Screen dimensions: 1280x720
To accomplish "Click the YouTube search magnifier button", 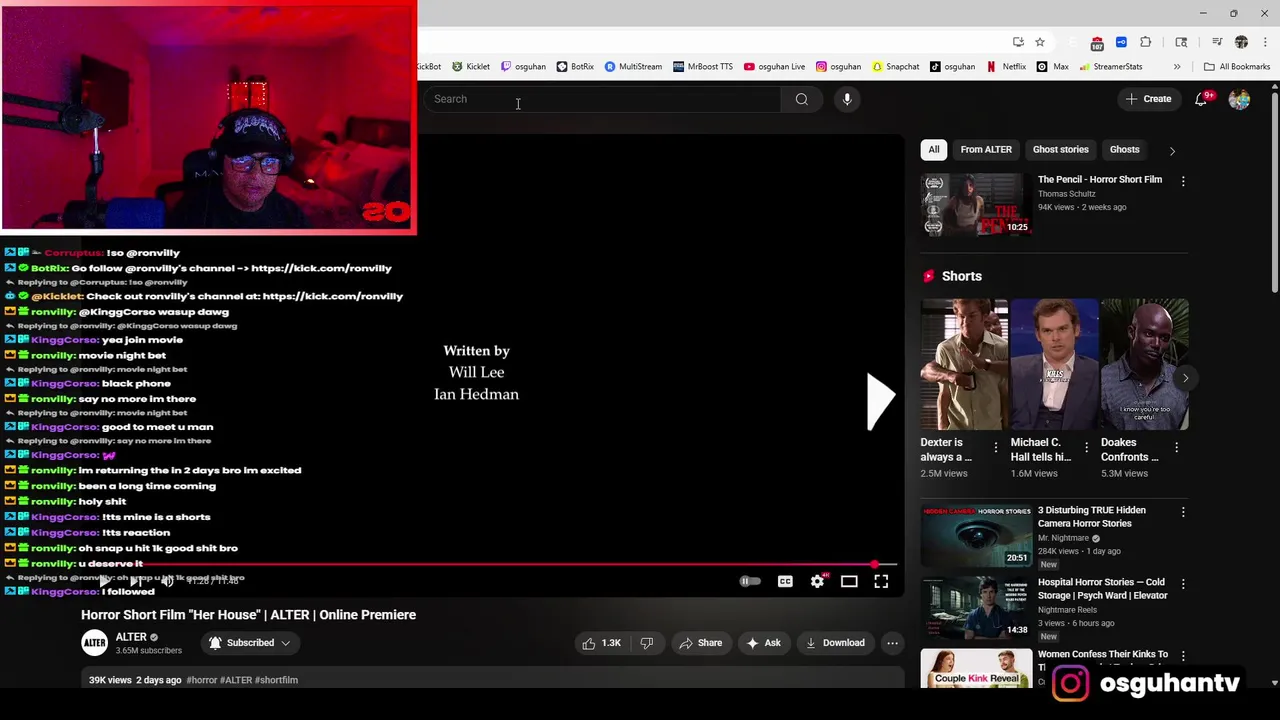I will 801,99.
